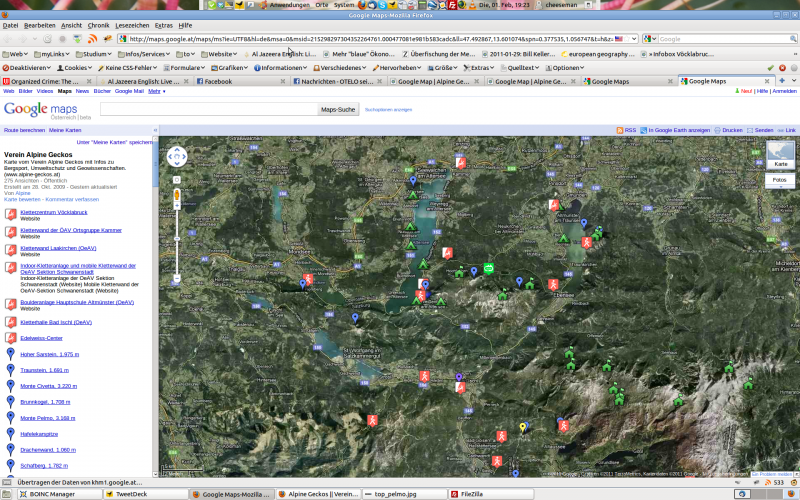This screenshot has height=500, width=800.
Task: Click the map zoom slider handle
Action: (x=177, y=238)
